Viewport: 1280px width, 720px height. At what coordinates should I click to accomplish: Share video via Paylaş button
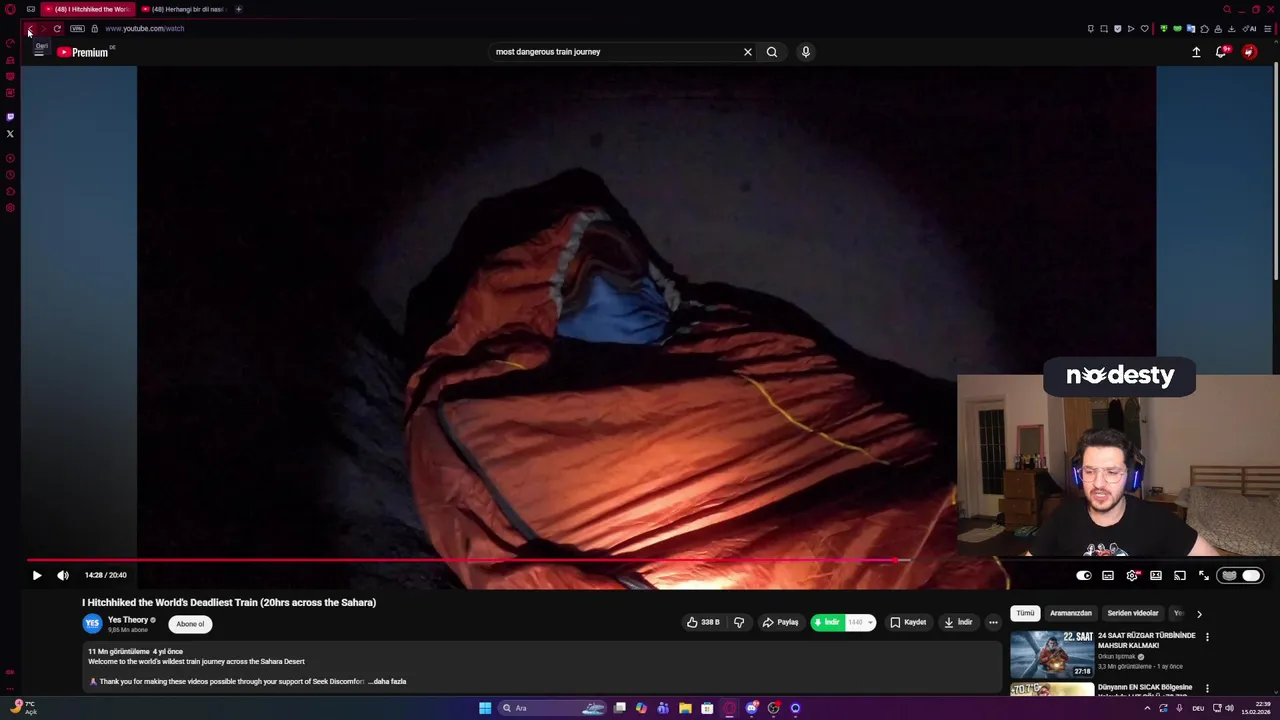[x=780, y=622]
